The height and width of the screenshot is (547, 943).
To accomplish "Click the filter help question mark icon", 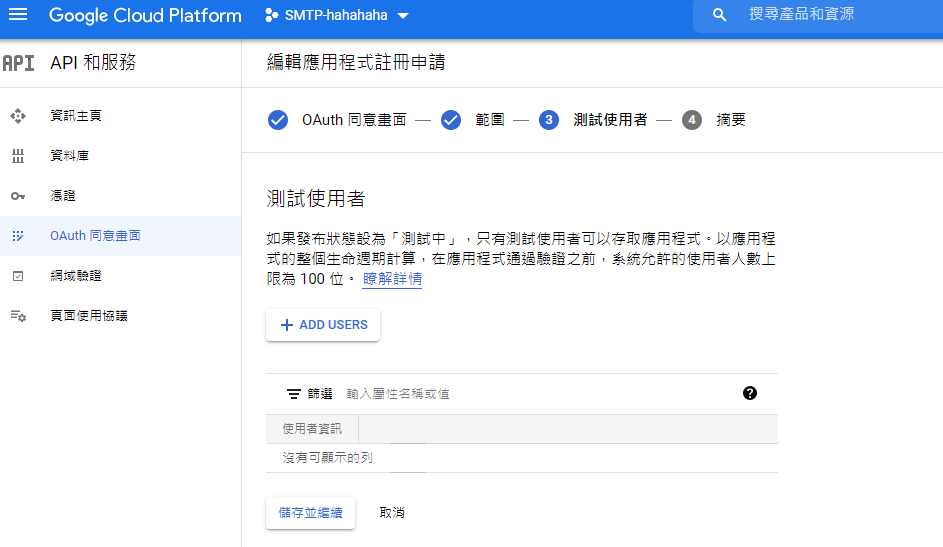I will [750, 393].
